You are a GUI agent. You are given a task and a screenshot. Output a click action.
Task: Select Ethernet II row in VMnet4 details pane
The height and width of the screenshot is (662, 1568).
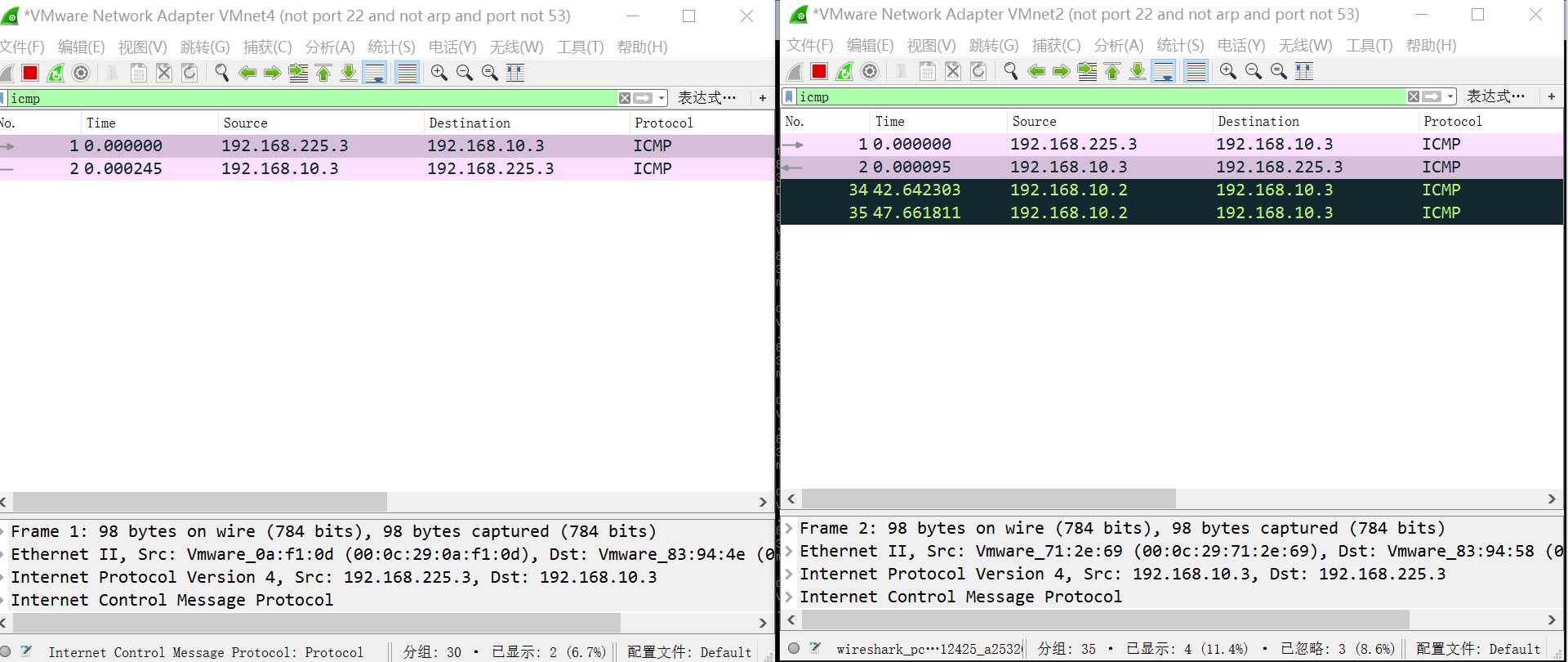(387, 554)
